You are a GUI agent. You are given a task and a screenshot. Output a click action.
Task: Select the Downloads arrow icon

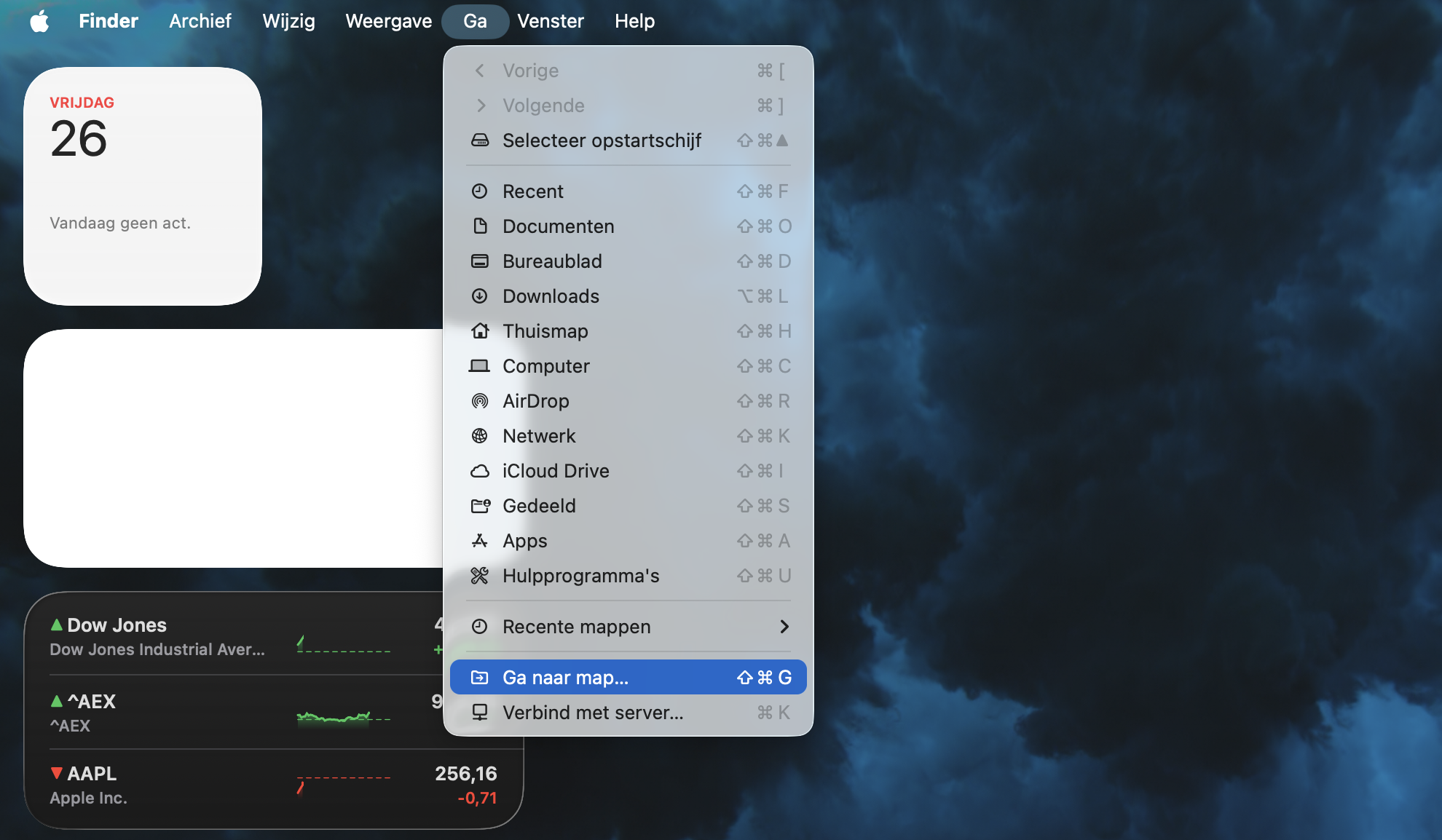click(x=479, y=296)
